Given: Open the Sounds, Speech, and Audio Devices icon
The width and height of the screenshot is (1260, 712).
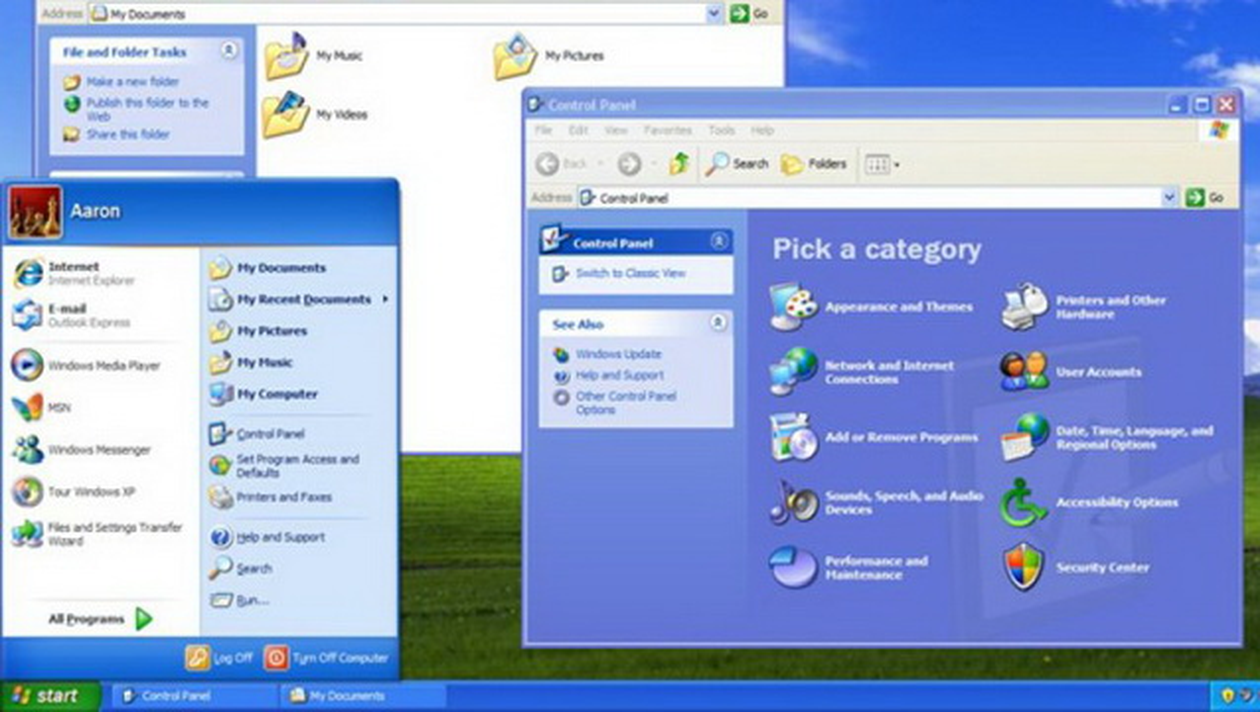Looking at the screenshot, I should [x=793, y=502].
